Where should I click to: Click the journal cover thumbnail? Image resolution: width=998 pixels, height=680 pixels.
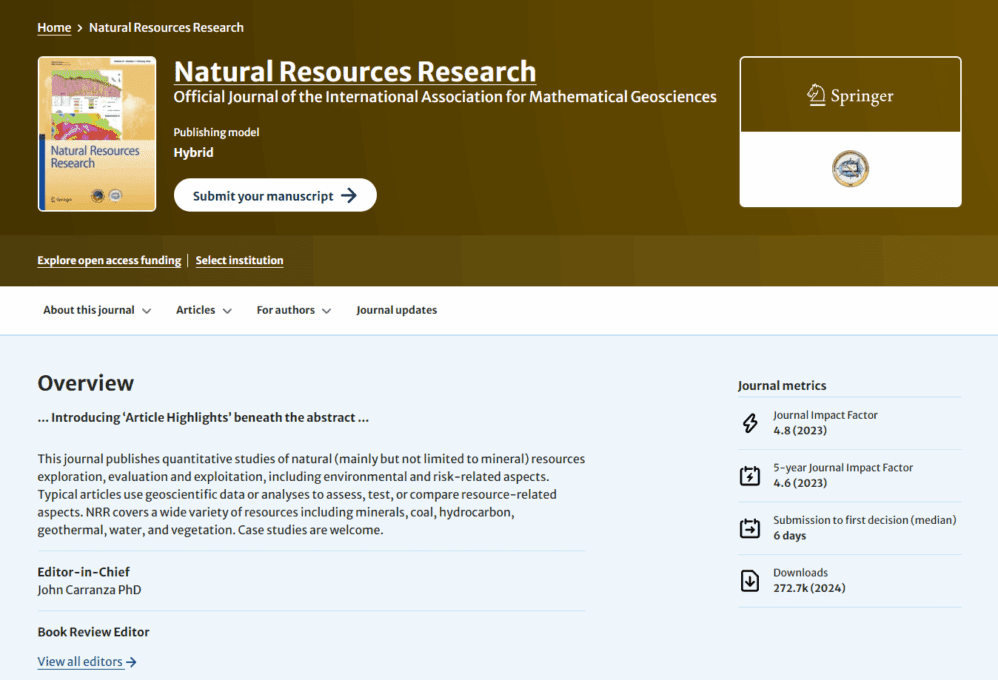click(x=96, y=133)
